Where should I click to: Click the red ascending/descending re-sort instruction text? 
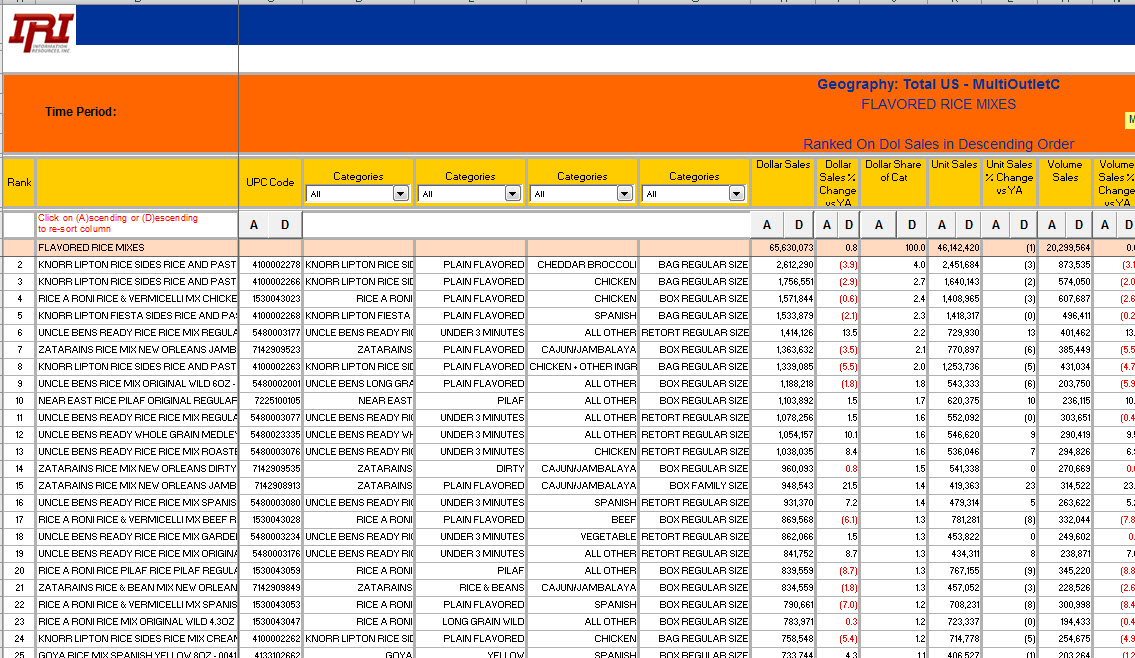coord(117,223)
